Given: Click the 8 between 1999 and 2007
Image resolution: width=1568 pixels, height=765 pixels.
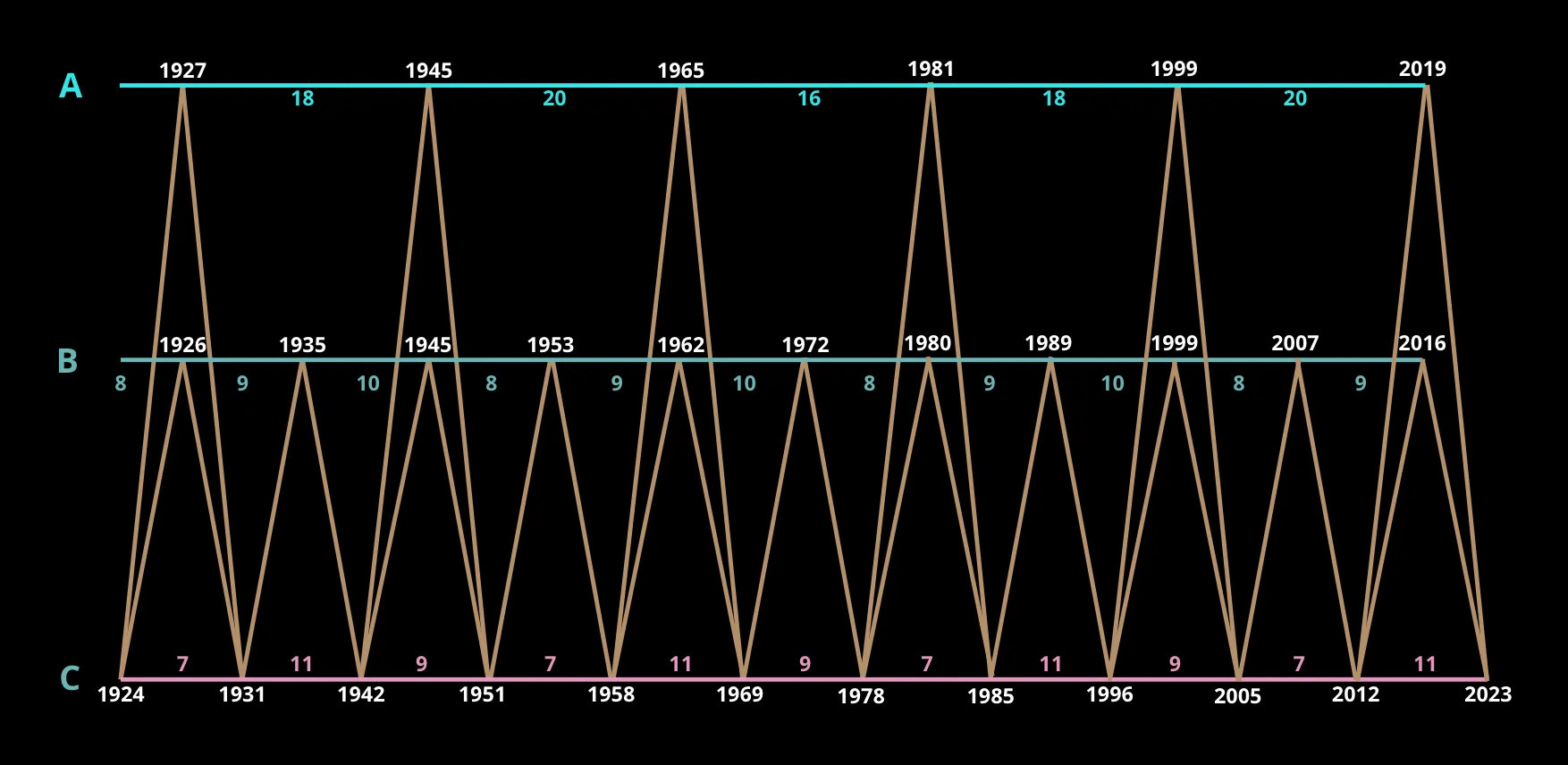Looking at the screenshot, I should click(x=1239, y=384).
